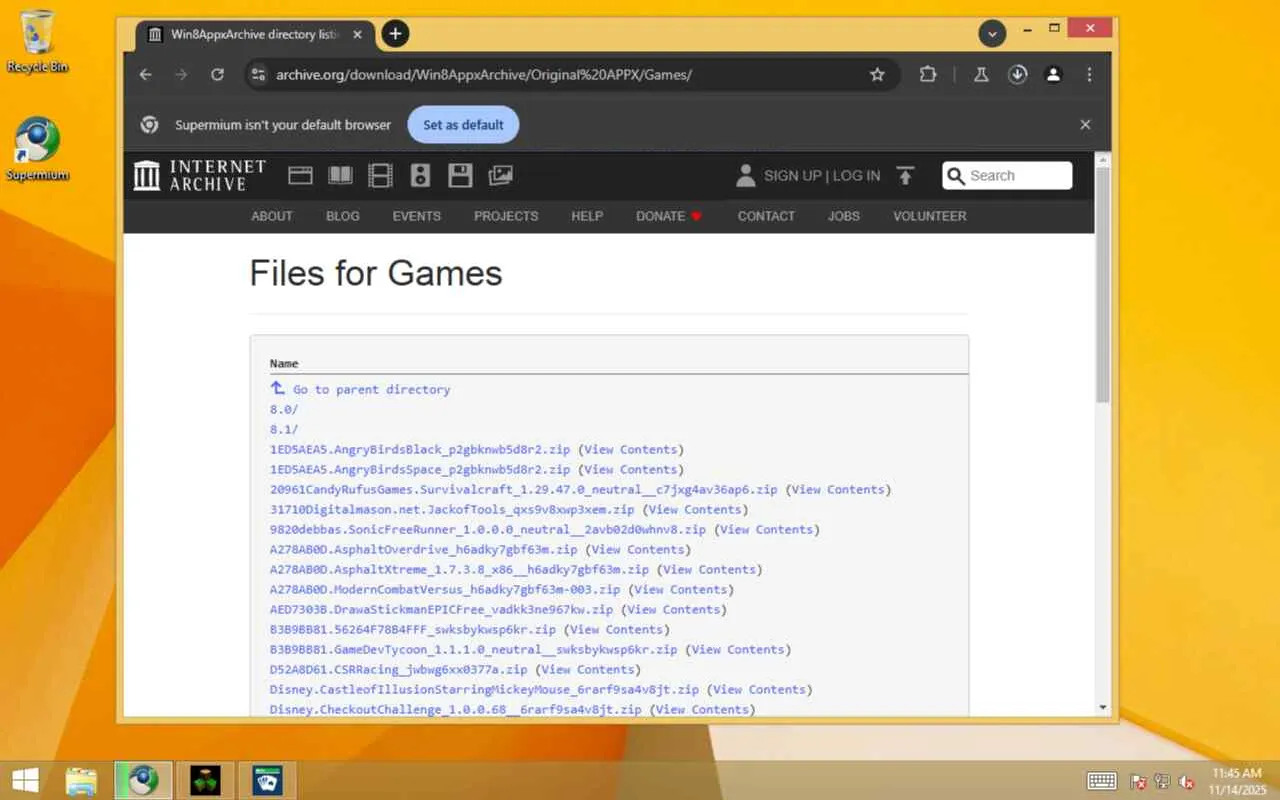Open the Audio speaker icon in Archive header
The height and width of the screenshot is (800, 1280).
pyautogui.click(x=420, y=176)
